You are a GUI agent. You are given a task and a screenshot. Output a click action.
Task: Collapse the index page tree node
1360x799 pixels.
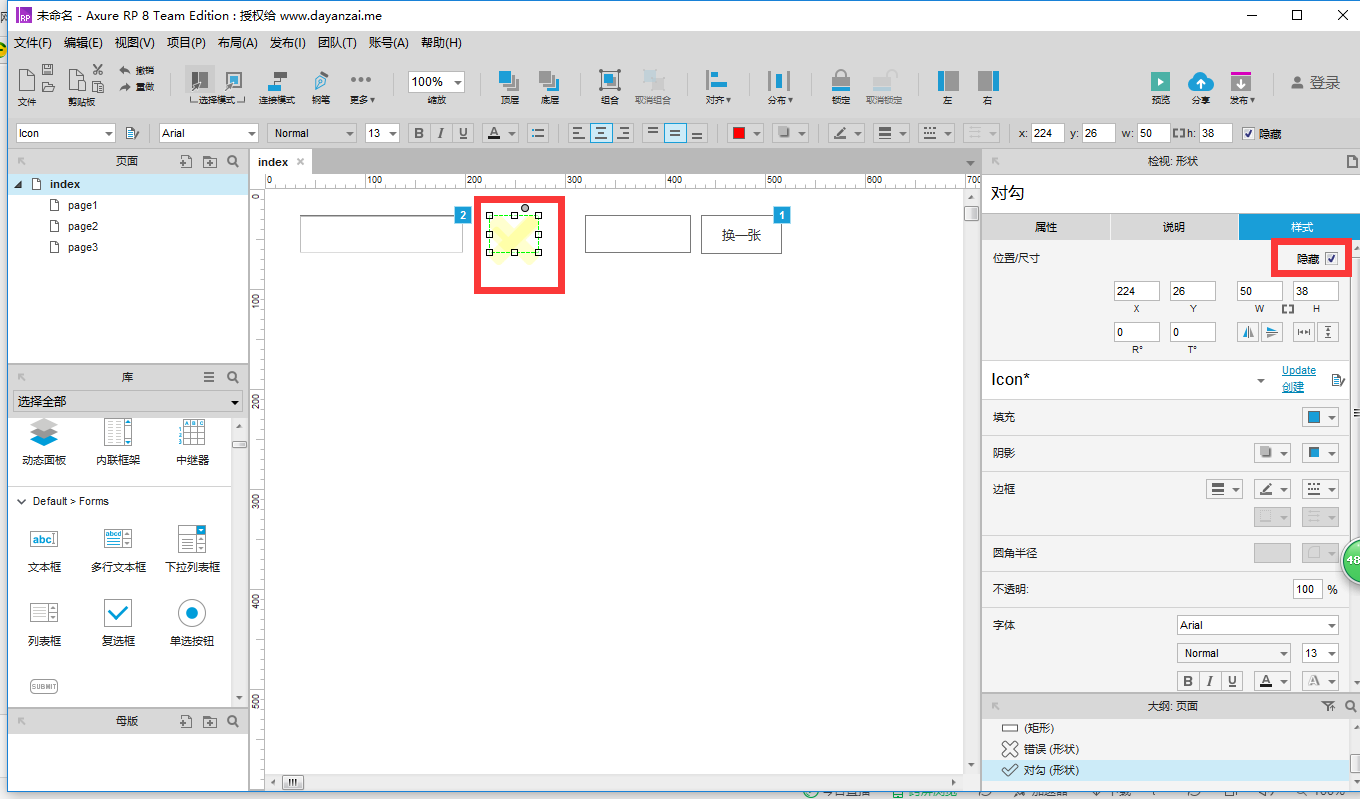pos(18,184)
